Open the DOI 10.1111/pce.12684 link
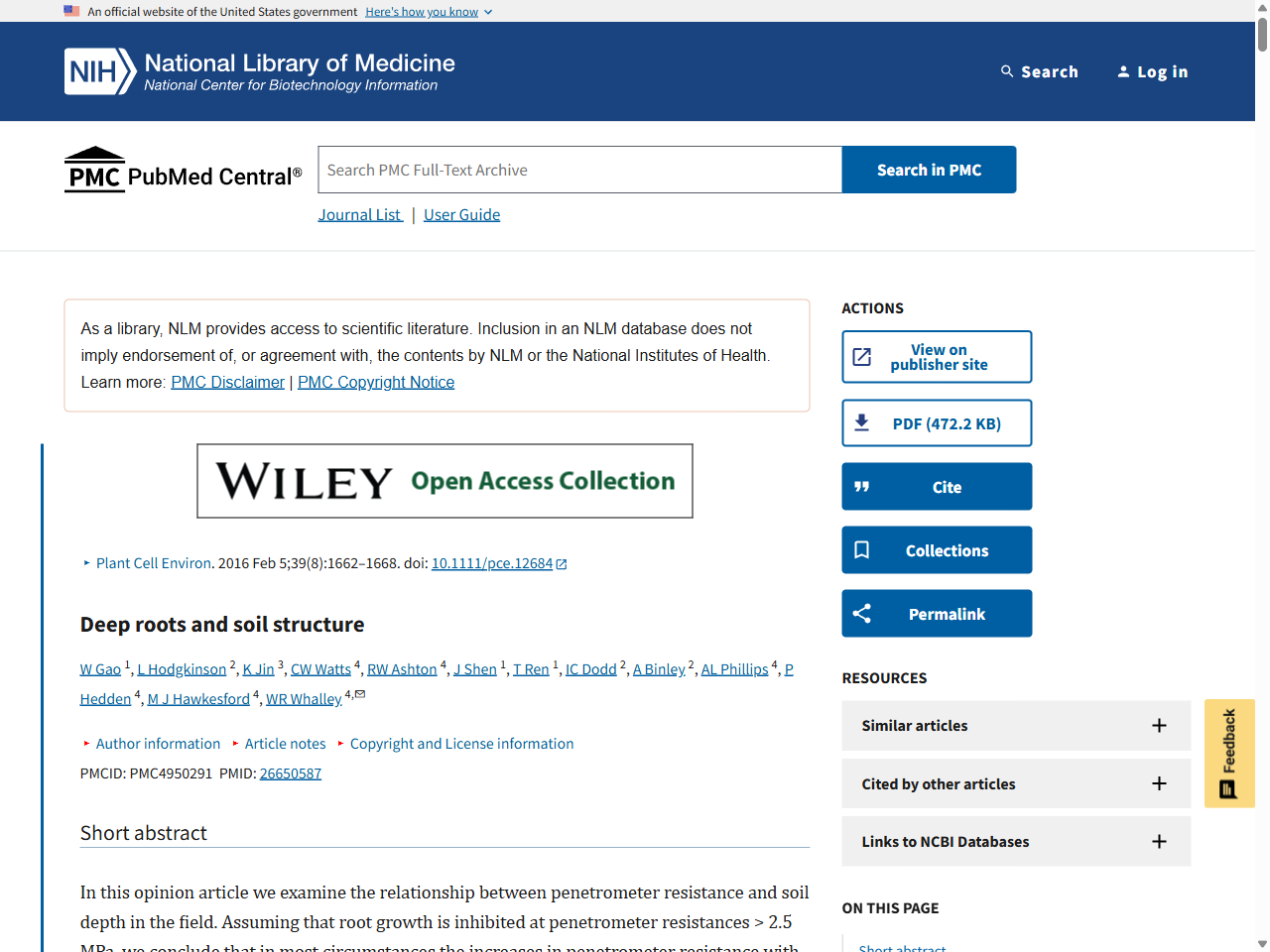 click(492, 563)
